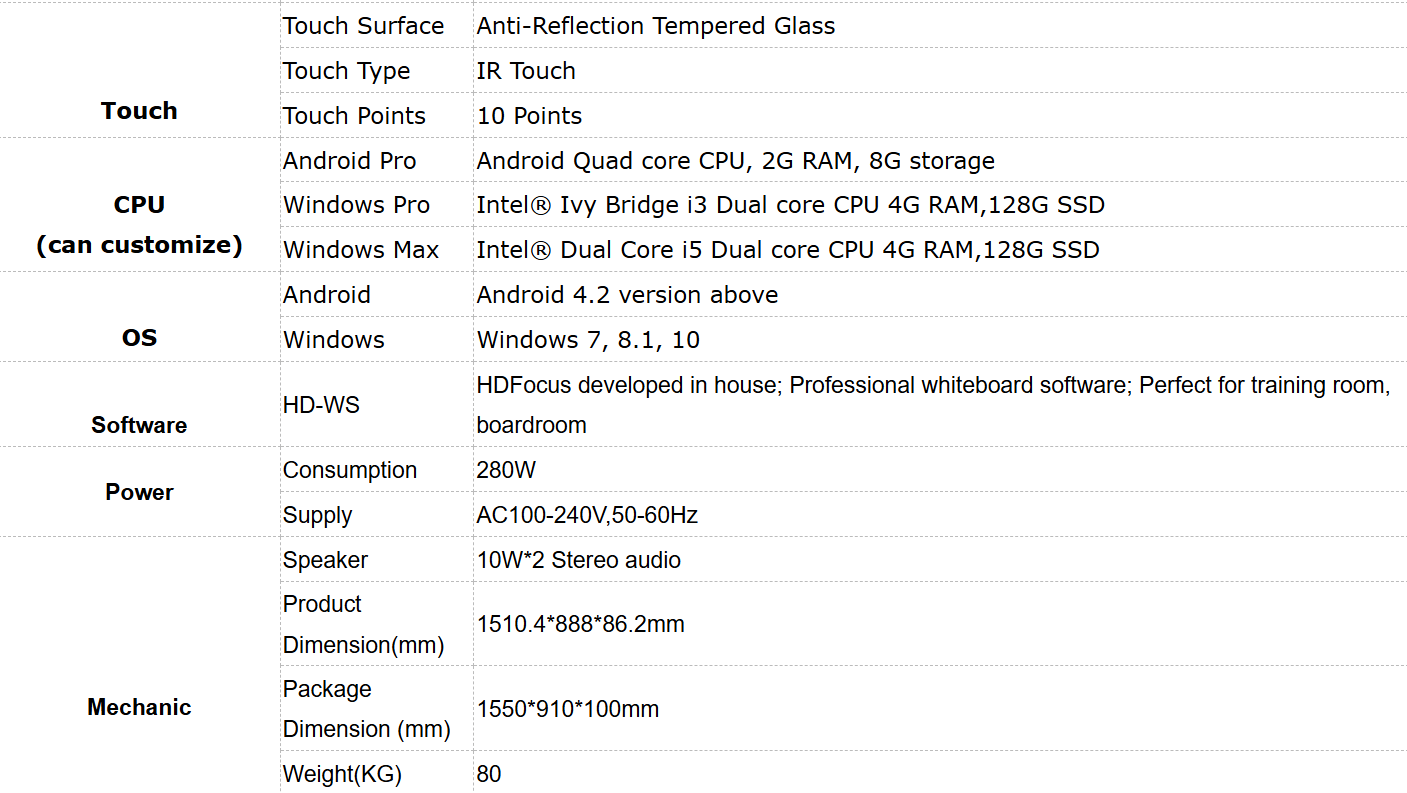Click the Touch category heading
1407x793 pixels.
pyautogui.click(x=139, y=111)
